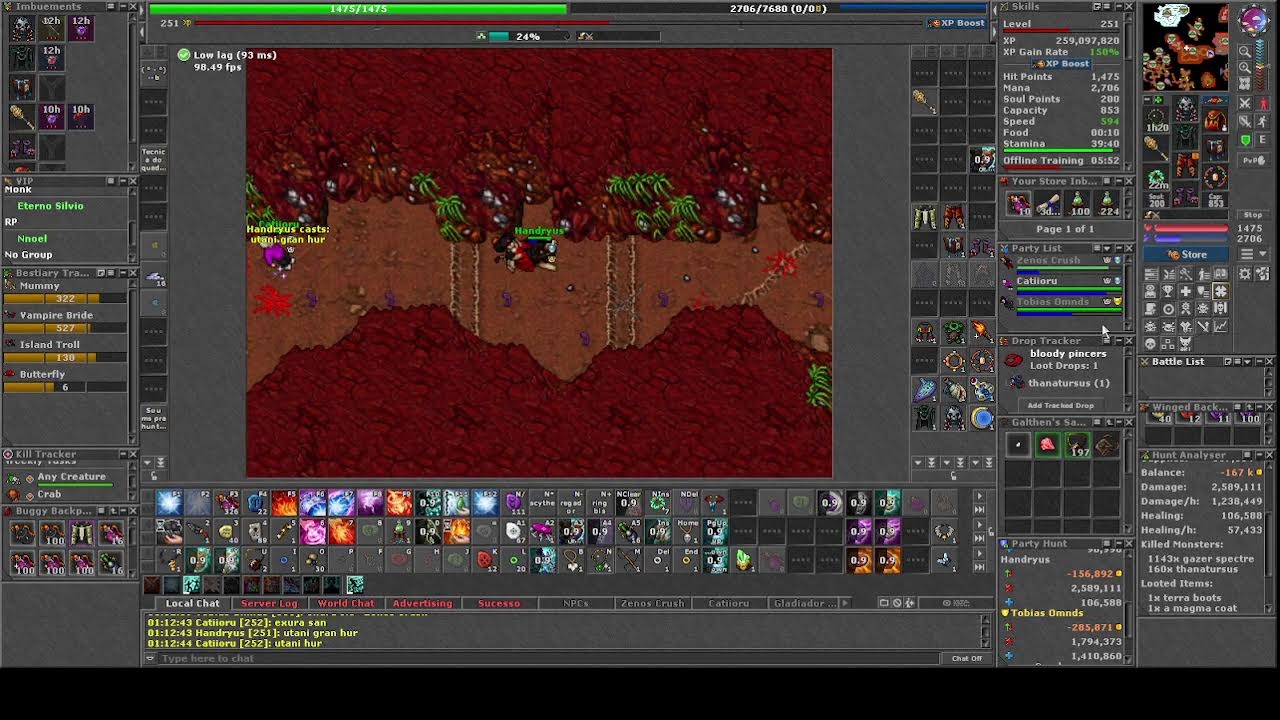
Task: Use the green crystal action slot
Action: [x=744, y=560]
